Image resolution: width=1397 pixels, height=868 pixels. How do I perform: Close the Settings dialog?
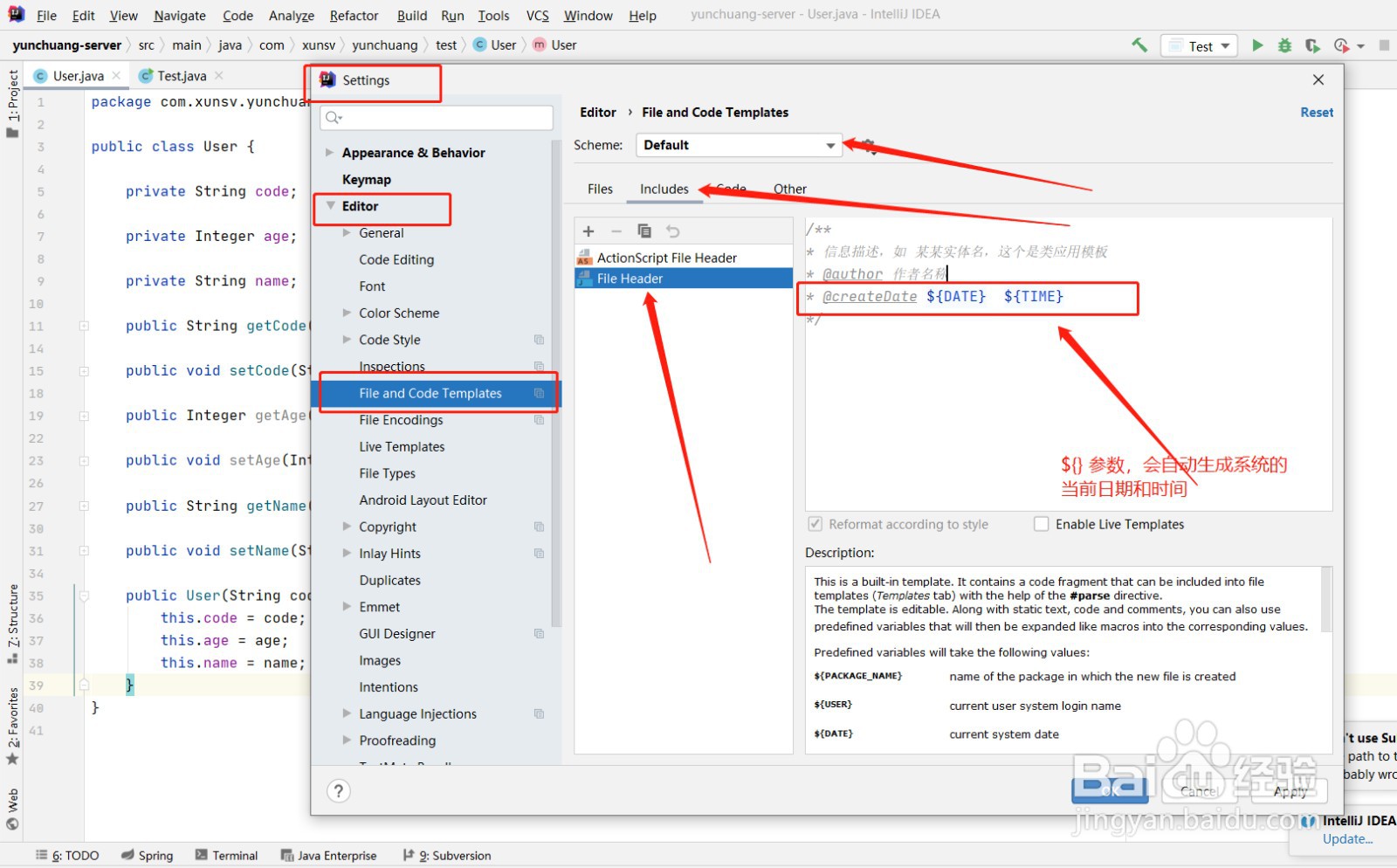[1318, 79]
